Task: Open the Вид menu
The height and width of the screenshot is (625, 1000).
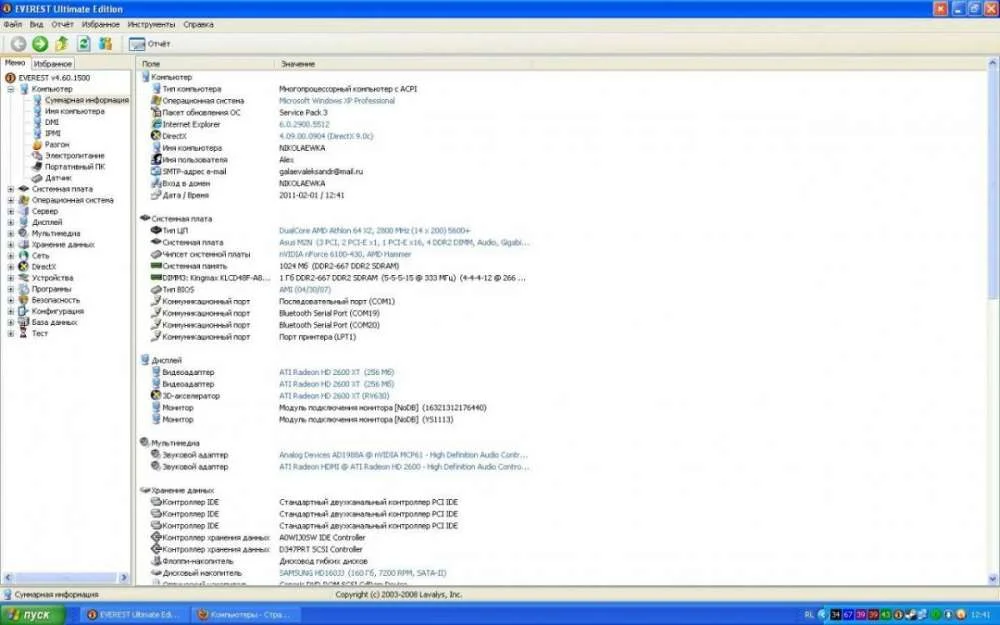Action: pos(36,24)
